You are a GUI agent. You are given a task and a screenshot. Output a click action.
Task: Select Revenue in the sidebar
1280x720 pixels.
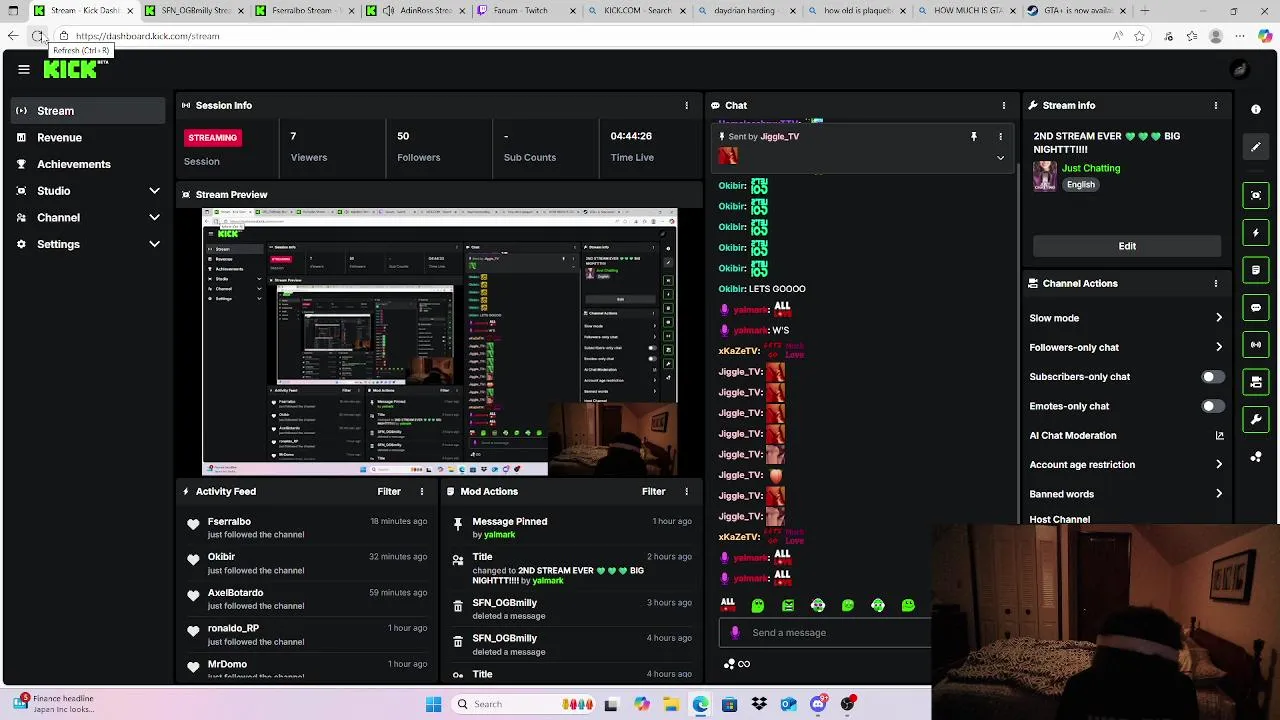pos(88,138)
